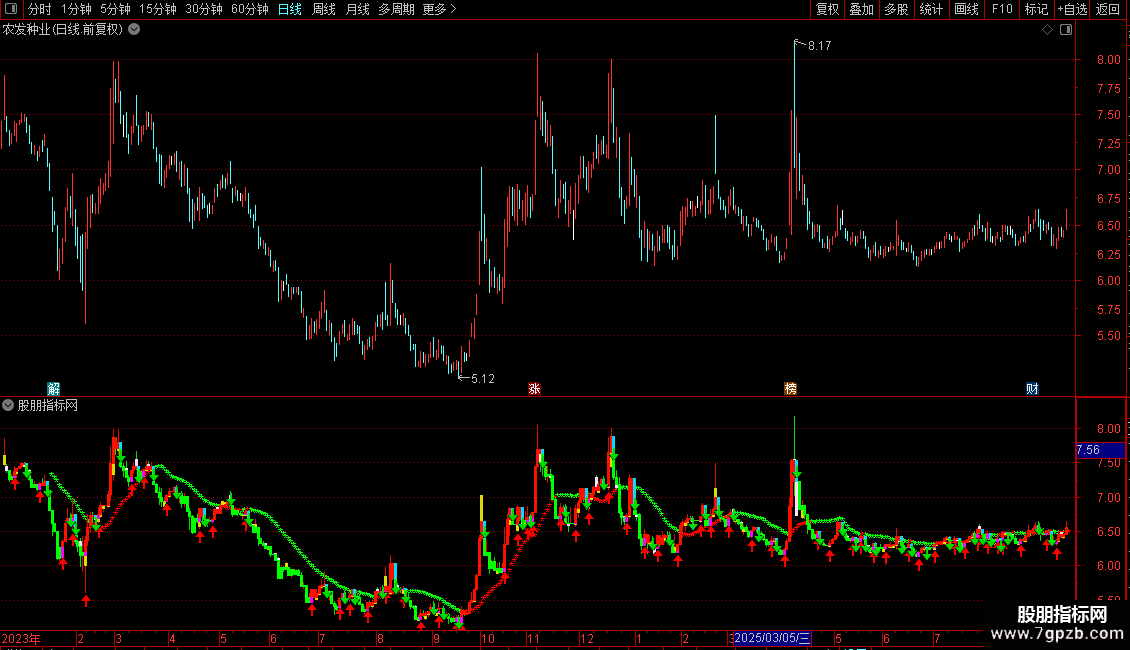This screenshot has height=650, width=1130.
Task: Open the 画线 drawing tools
Action: coord(966,9)
